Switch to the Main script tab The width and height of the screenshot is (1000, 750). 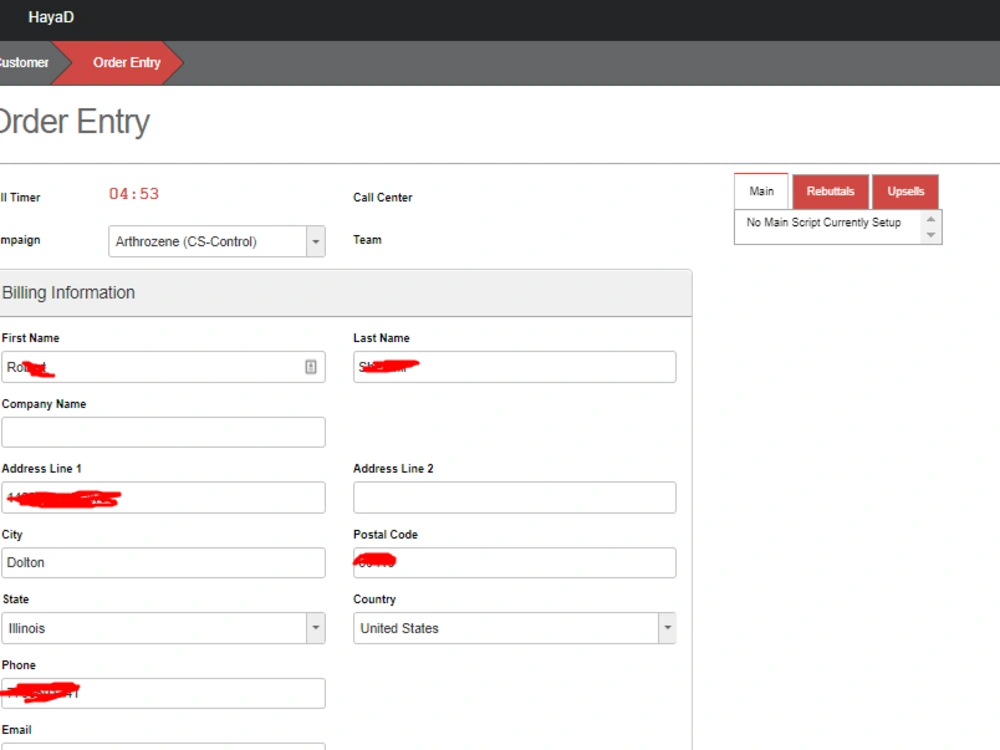click(x=761, y=191)
